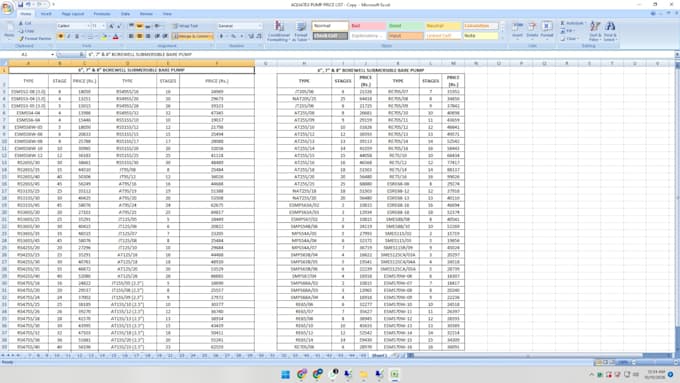Click the Decrease Decimal icon
Image resolution: width=680 pixels, height=383 pixels.
(259, 36)
